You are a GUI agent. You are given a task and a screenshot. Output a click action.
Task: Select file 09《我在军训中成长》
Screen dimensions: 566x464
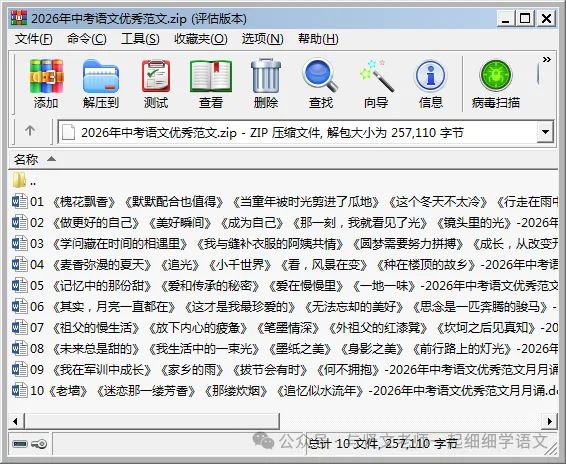[285, 369]
